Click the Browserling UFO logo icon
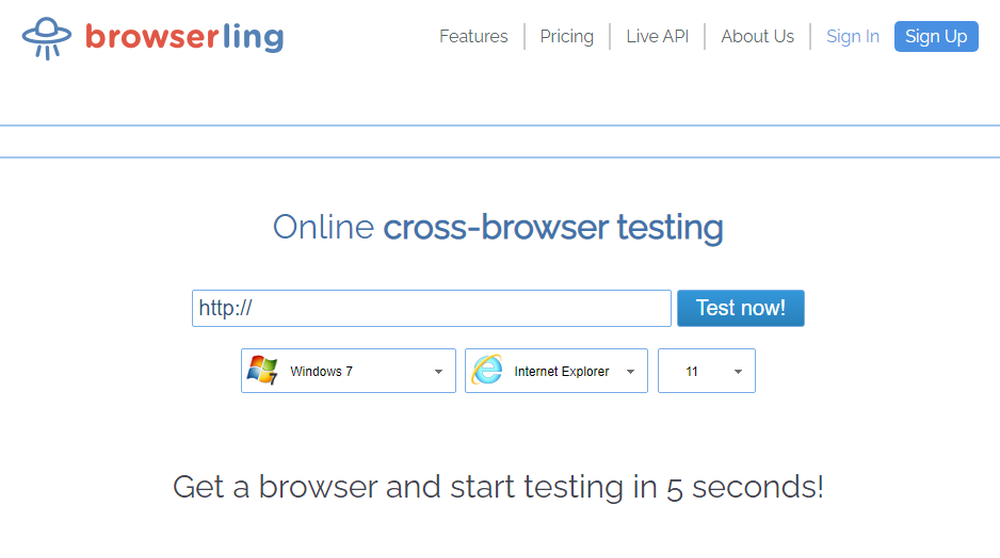The width and height of the screenshot is (1000, 558). point(47,38)
